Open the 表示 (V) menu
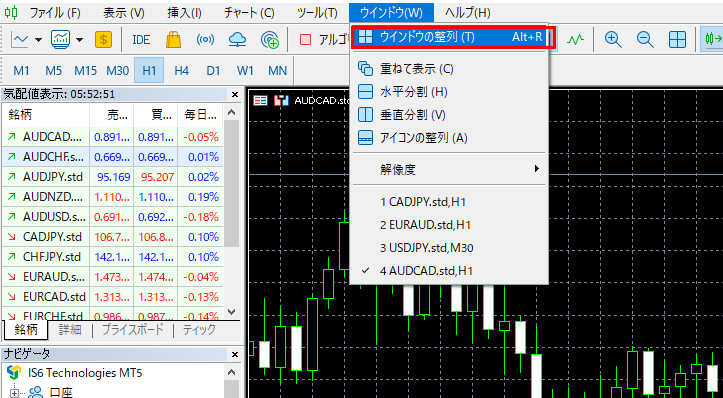Viewport: 723px width, 398px height. [124, 13]
